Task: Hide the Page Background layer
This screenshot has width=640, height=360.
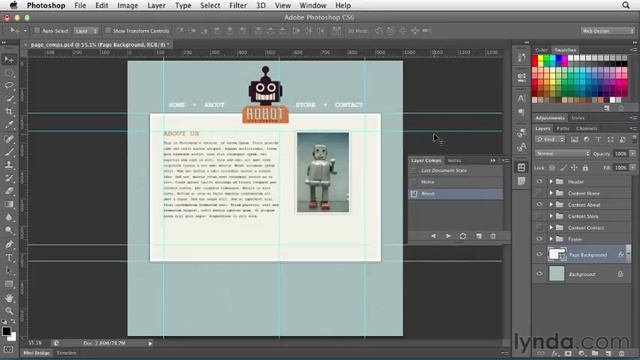Action: click(x=540, y=254)
